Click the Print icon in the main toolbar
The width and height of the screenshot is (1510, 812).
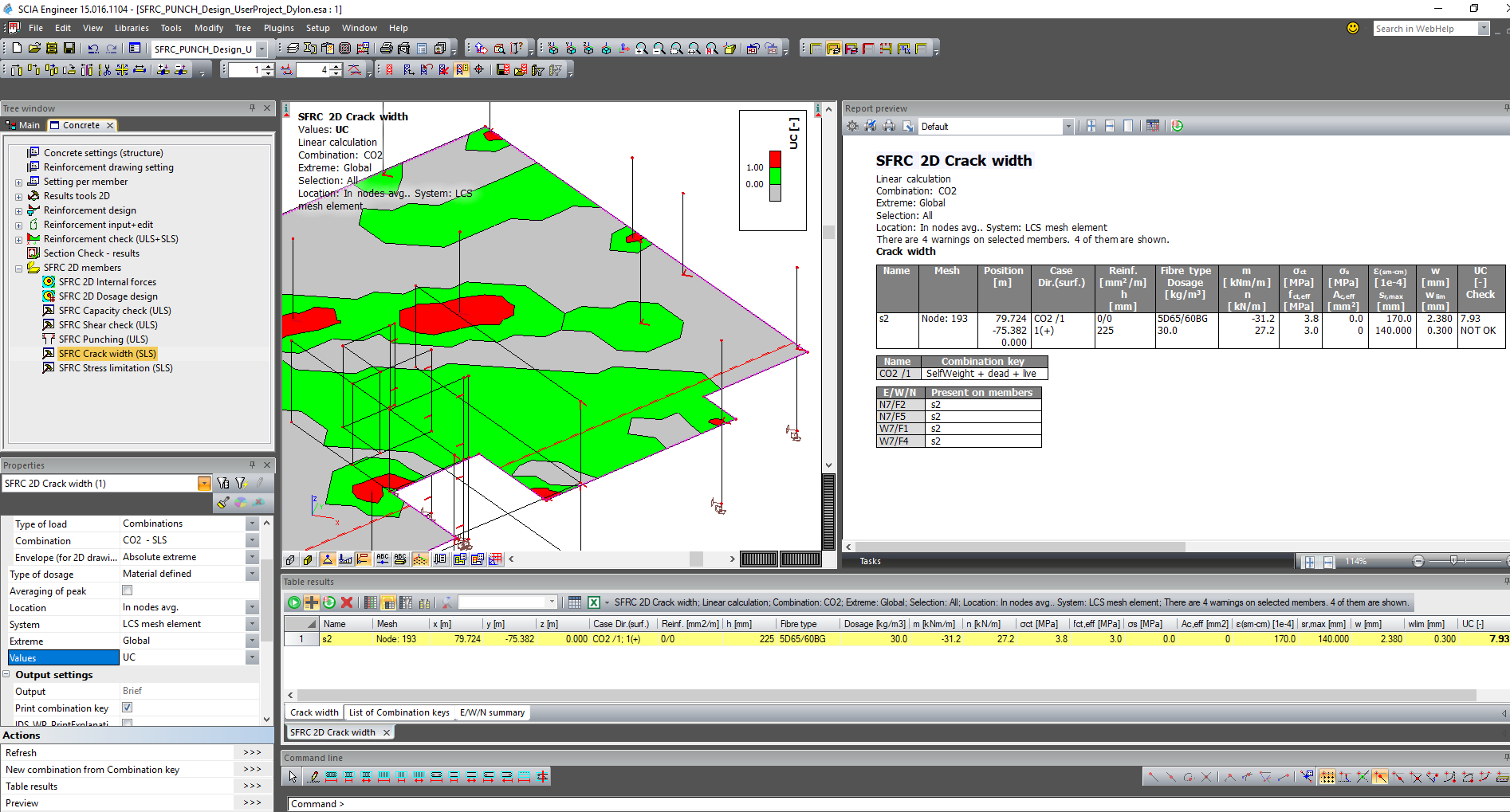coord(387,49)
